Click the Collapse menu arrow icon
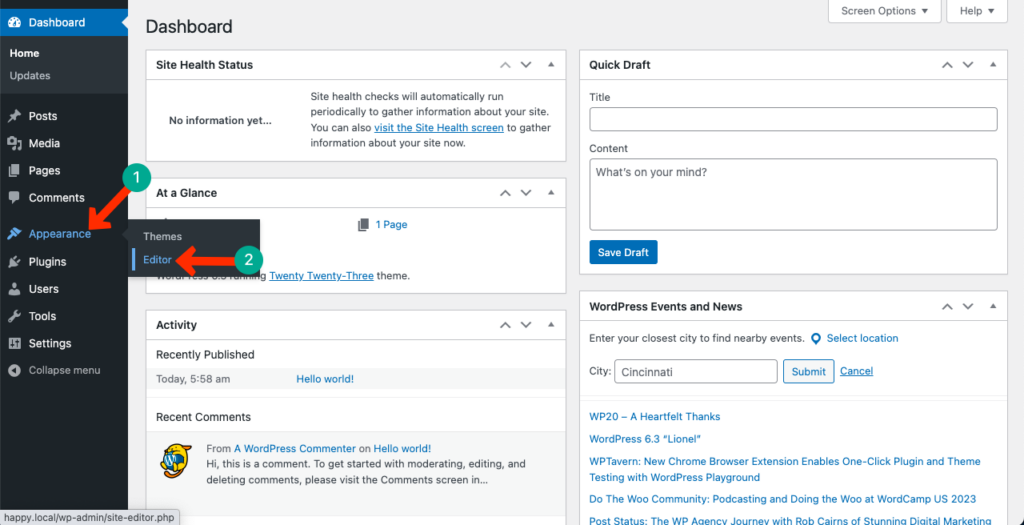This screenshot has width=1024, height=525. point(14,370)
